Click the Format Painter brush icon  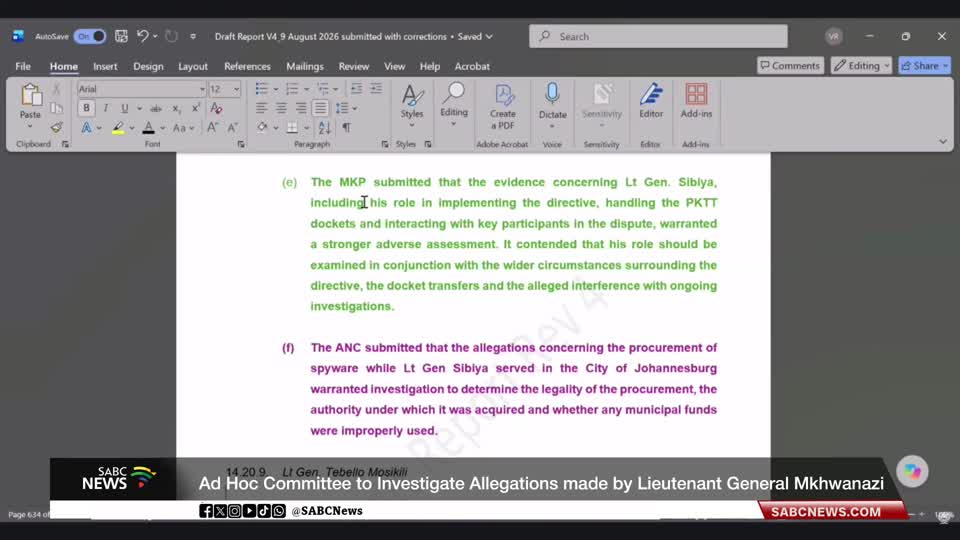(x=56, y=127)
